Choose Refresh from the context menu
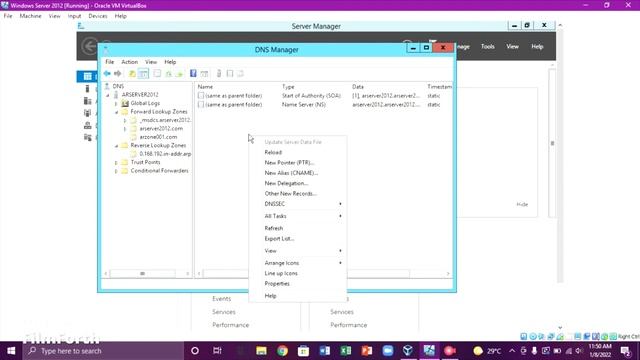 pyautogui.click(x=298, y=228)
